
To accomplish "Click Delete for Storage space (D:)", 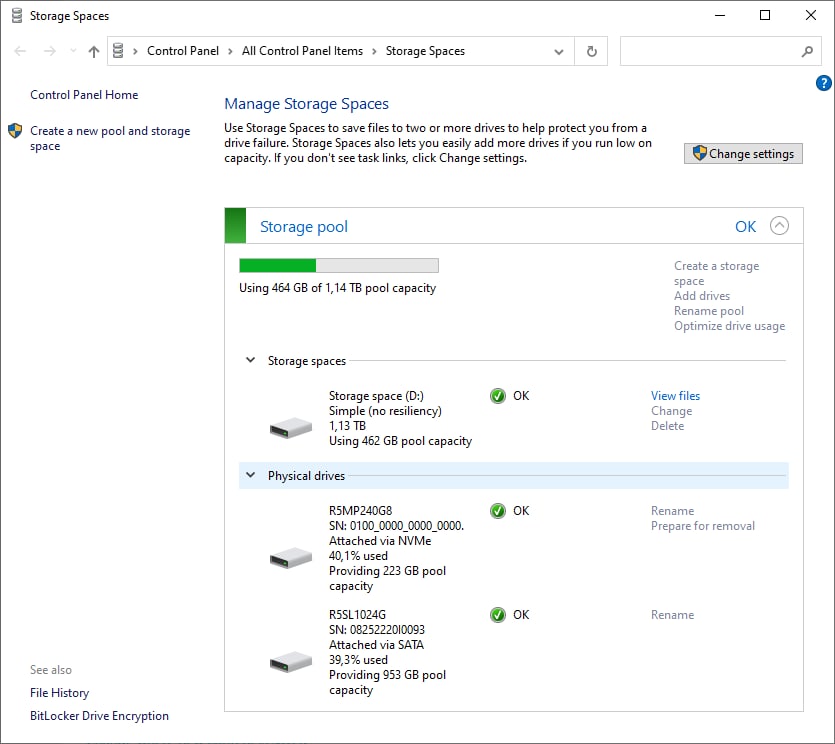I will [x=667, y=426].
